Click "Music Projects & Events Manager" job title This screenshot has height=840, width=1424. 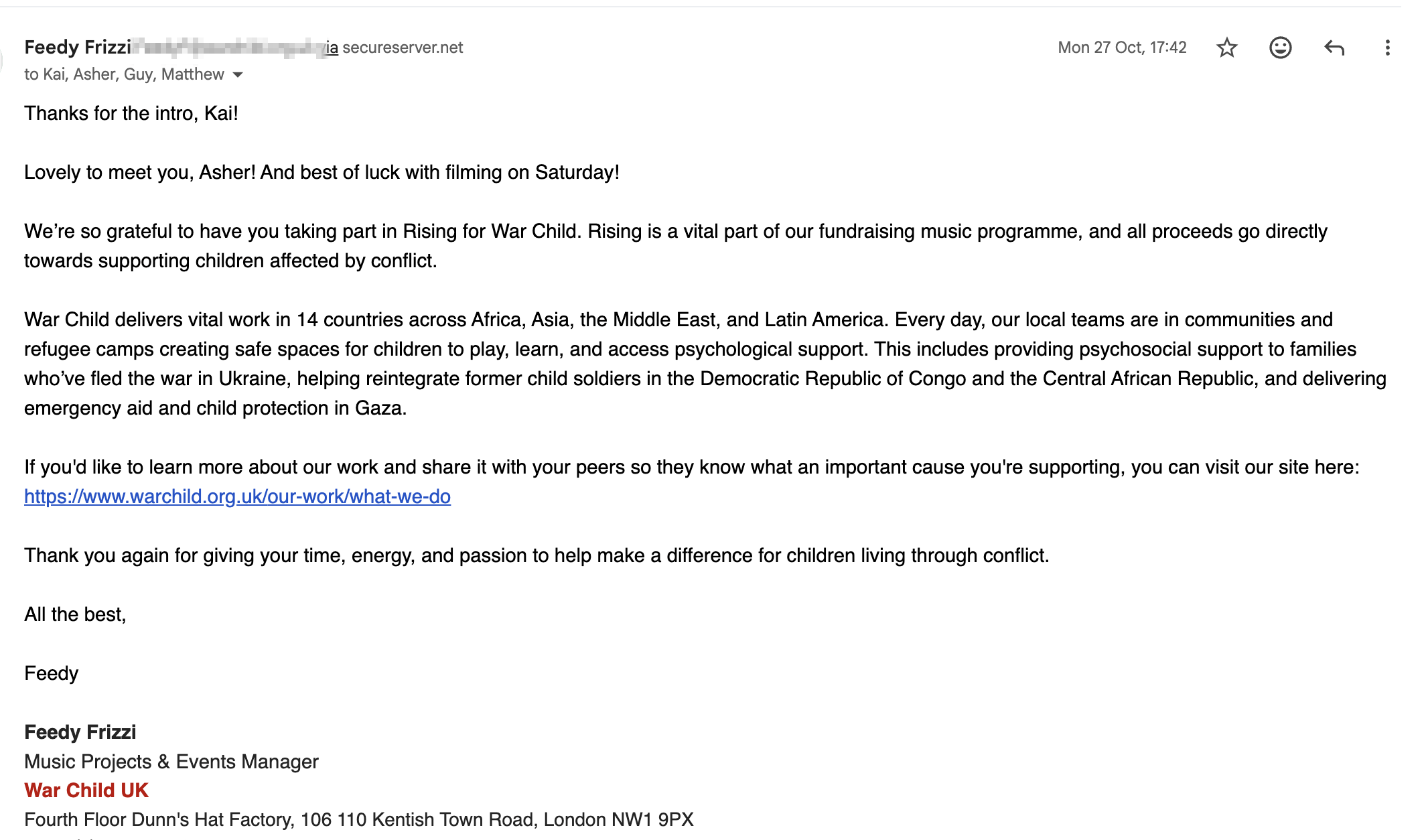click(171, 762)
